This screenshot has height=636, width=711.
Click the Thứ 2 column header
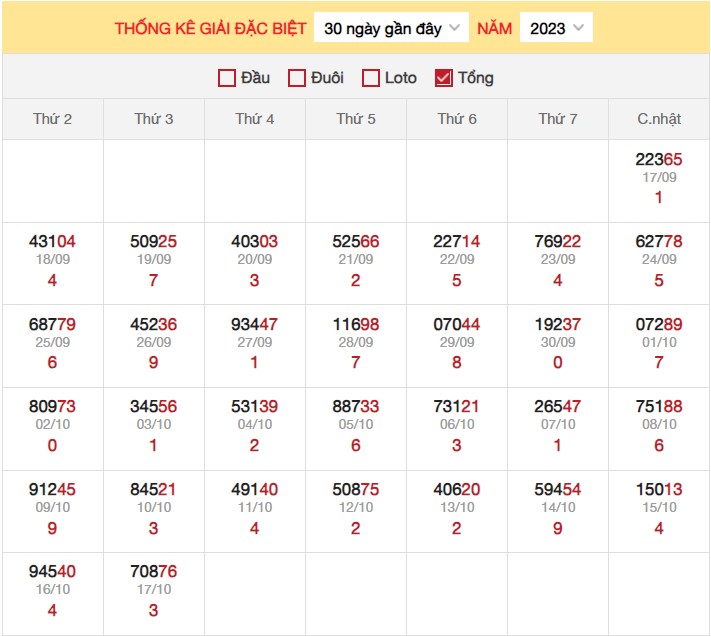[53, 119]
